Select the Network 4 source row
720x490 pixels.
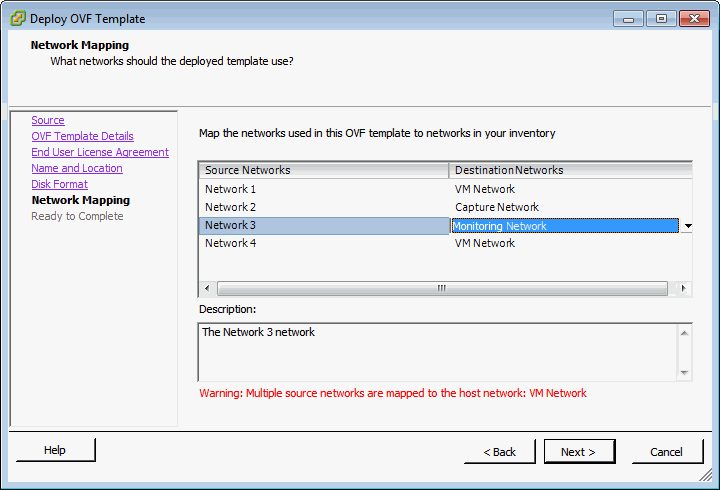coord(231,243)
